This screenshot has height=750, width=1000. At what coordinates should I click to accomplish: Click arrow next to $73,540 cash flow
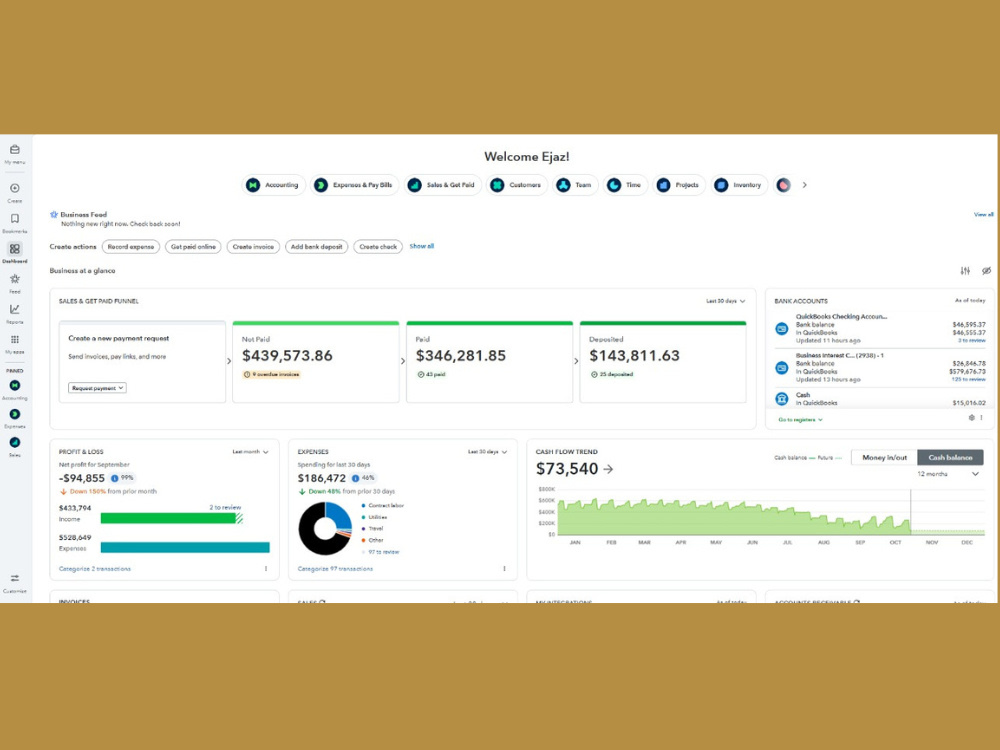pyautogui.click(x=608, y=469)
